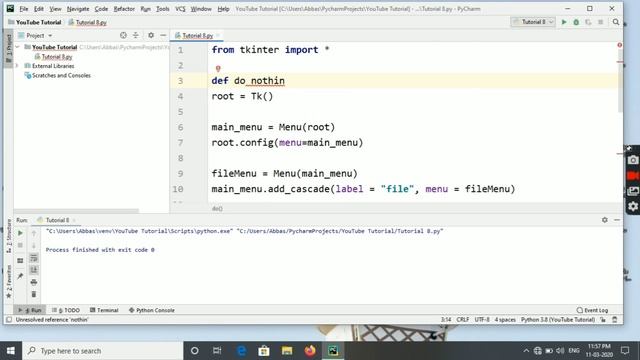This screenshot has width=640, height=360.
Task: Open 4 spaces indent selector
Action: [x=505, y=320]
